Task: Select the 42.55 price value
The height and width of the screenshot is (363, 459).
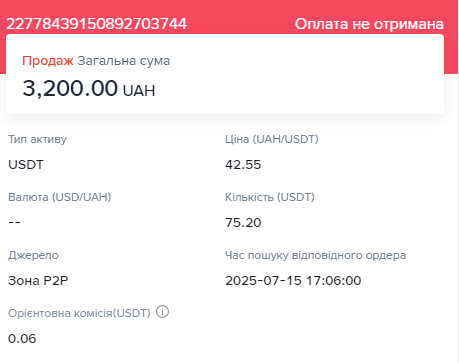Action: [243, 165]
